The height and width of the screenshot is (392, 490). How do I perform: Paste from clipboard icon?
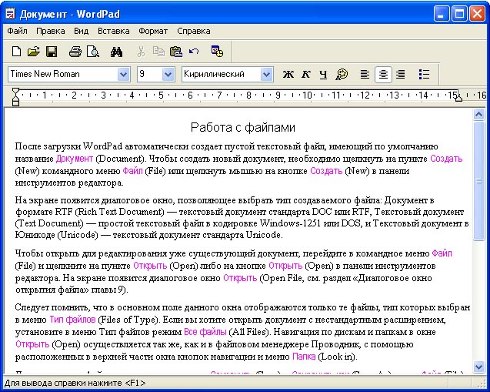coord(176,51)
